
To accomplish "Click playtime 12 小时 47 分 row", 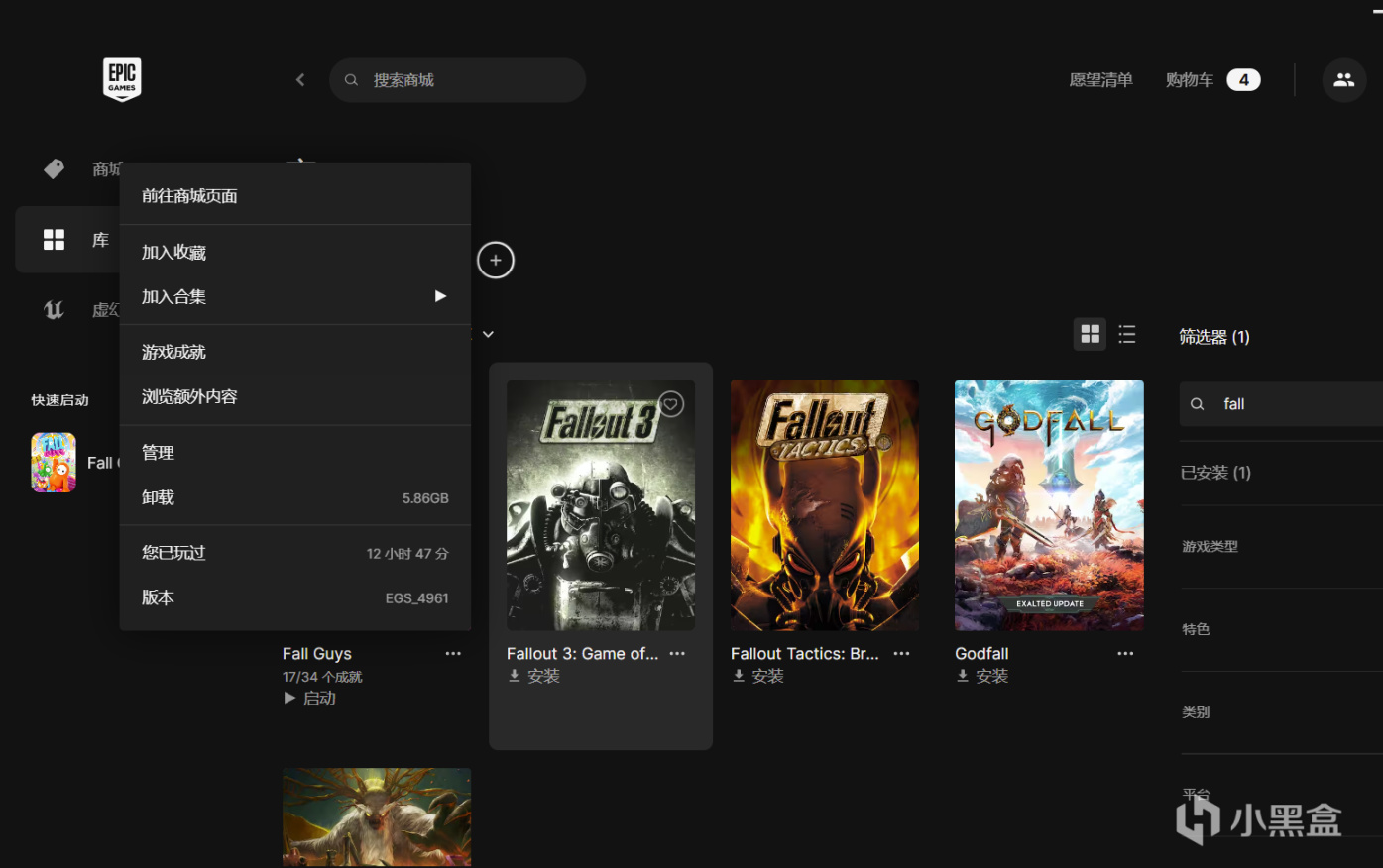I will (x=295, y=553).
